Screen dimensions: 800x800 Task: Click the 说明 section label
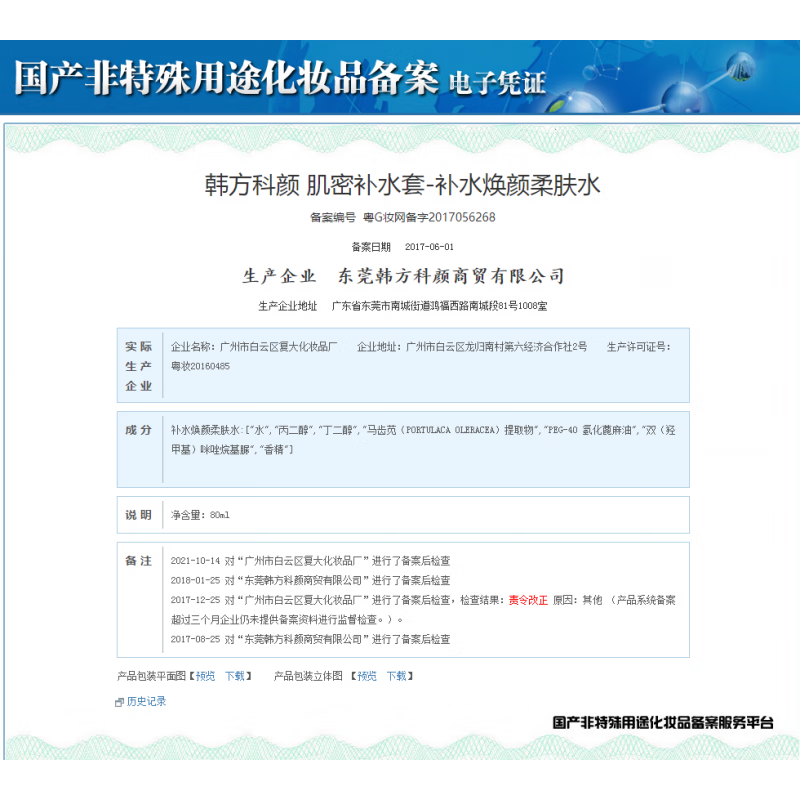pyautogui.click(x=139, y=515)
